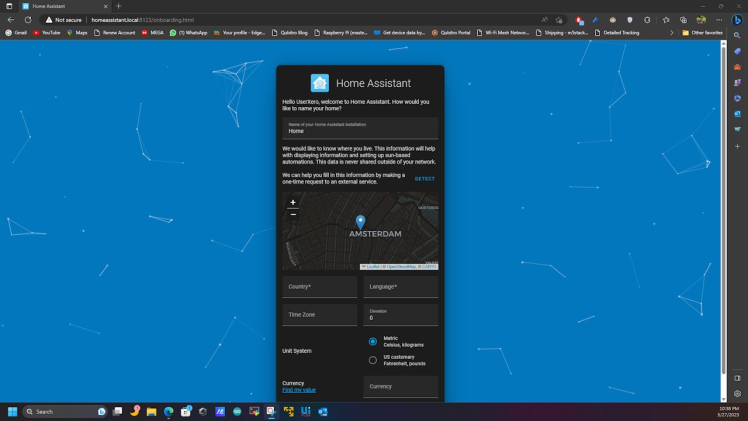Open the OpenStreetMap attribution link

point(401,267)
